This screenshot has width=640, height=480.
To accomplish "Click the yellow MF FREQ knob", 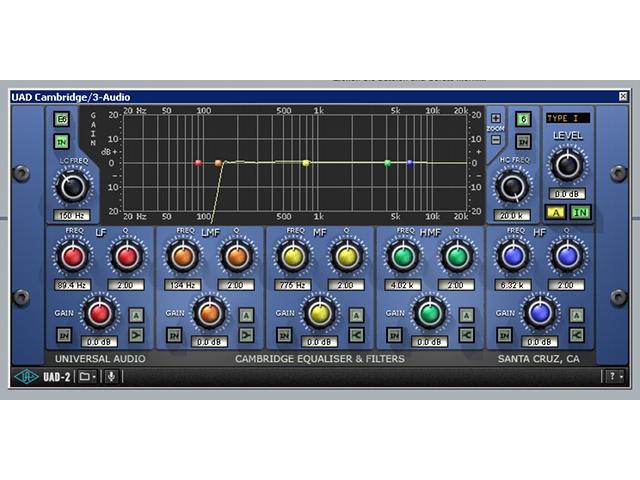I will pyautogui.click(x=293, y=257).
